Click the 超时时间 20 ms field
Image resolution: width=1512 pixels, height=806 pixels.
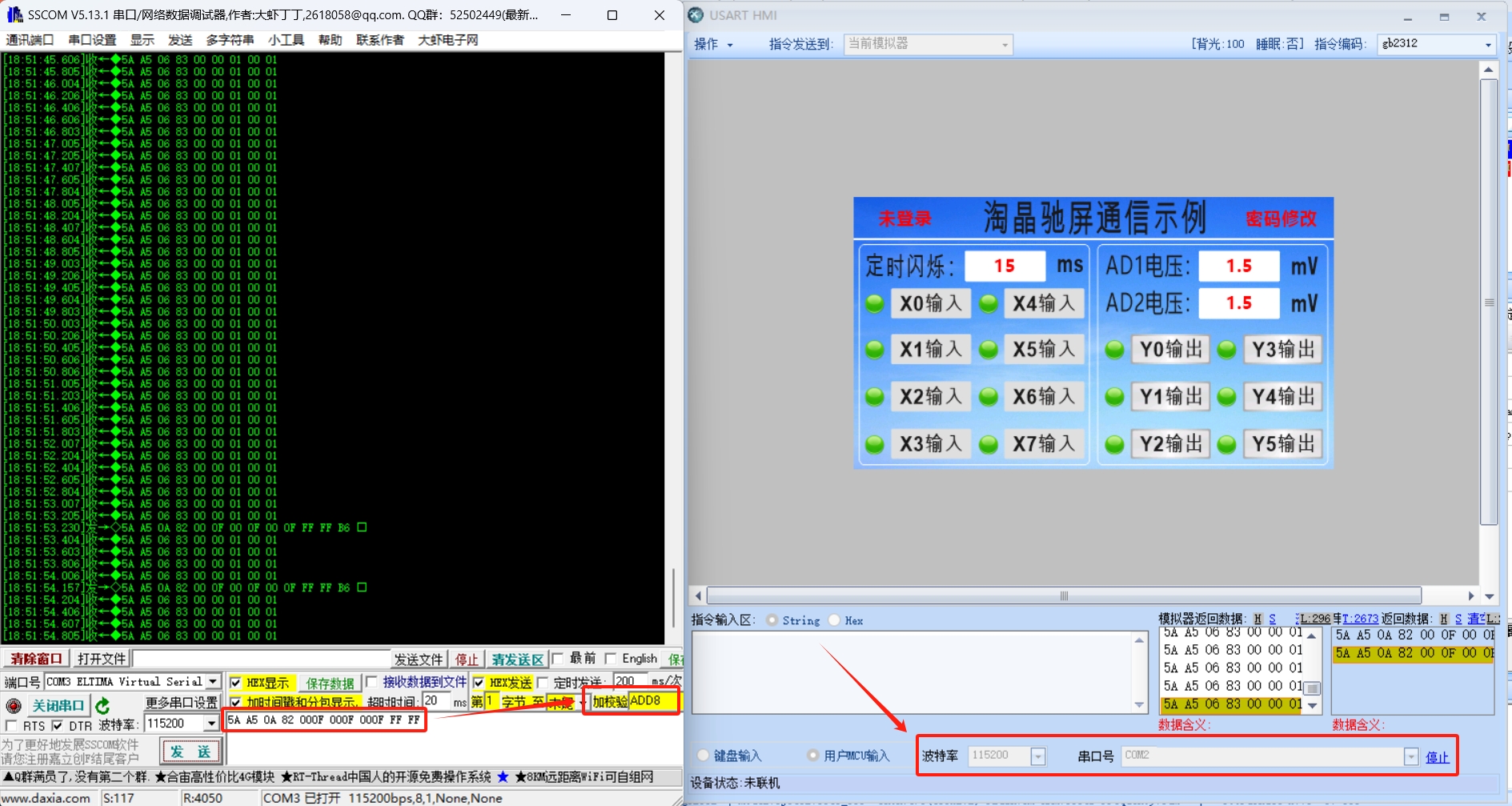437,701
